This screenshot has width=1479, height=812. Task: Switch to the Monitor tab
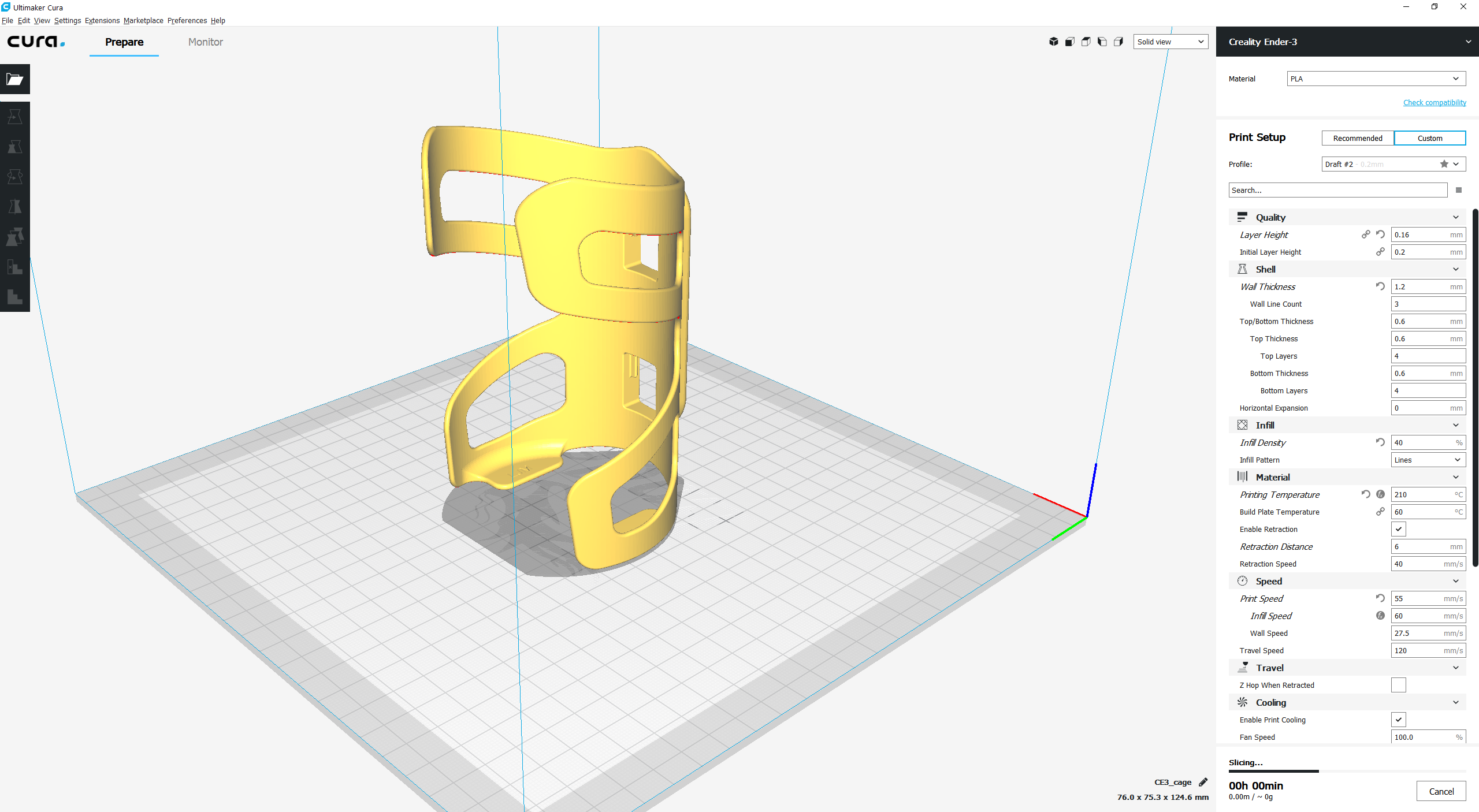point(205,42)
